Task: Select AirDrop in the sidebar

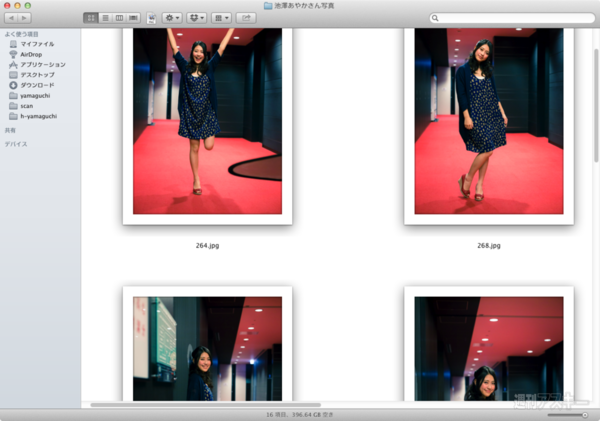Action: (x=31, y=54)
